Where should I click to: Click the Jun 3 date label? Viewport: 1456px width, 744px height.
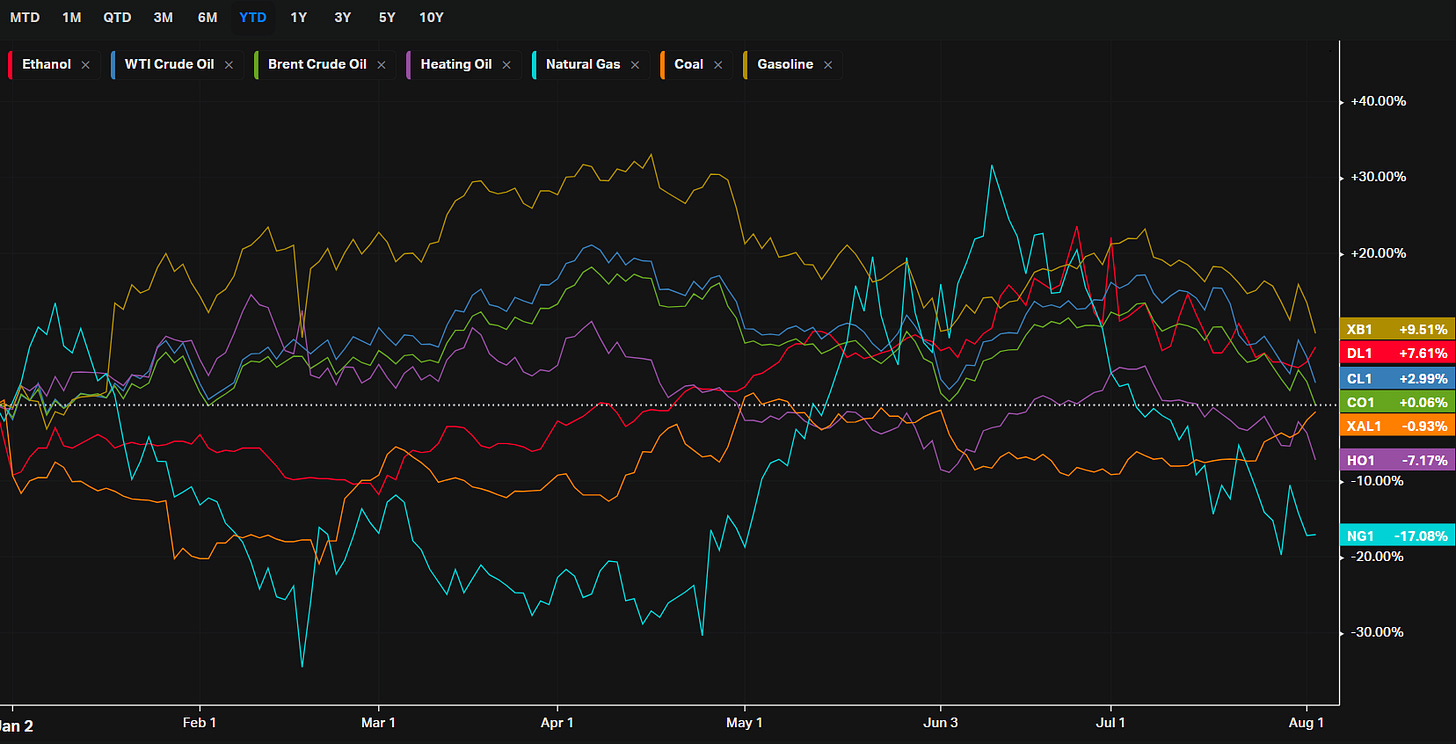click(940, 722)
